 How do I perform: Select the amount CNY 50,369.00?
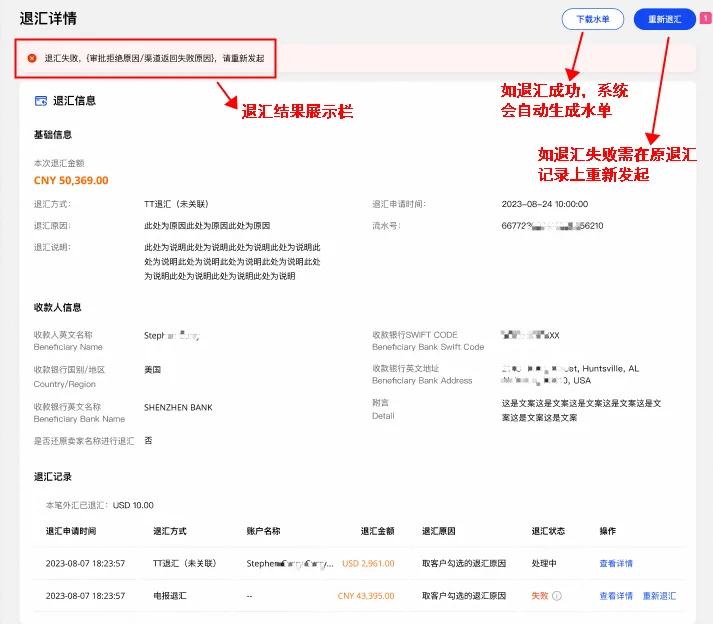click(x=71, y=181)
